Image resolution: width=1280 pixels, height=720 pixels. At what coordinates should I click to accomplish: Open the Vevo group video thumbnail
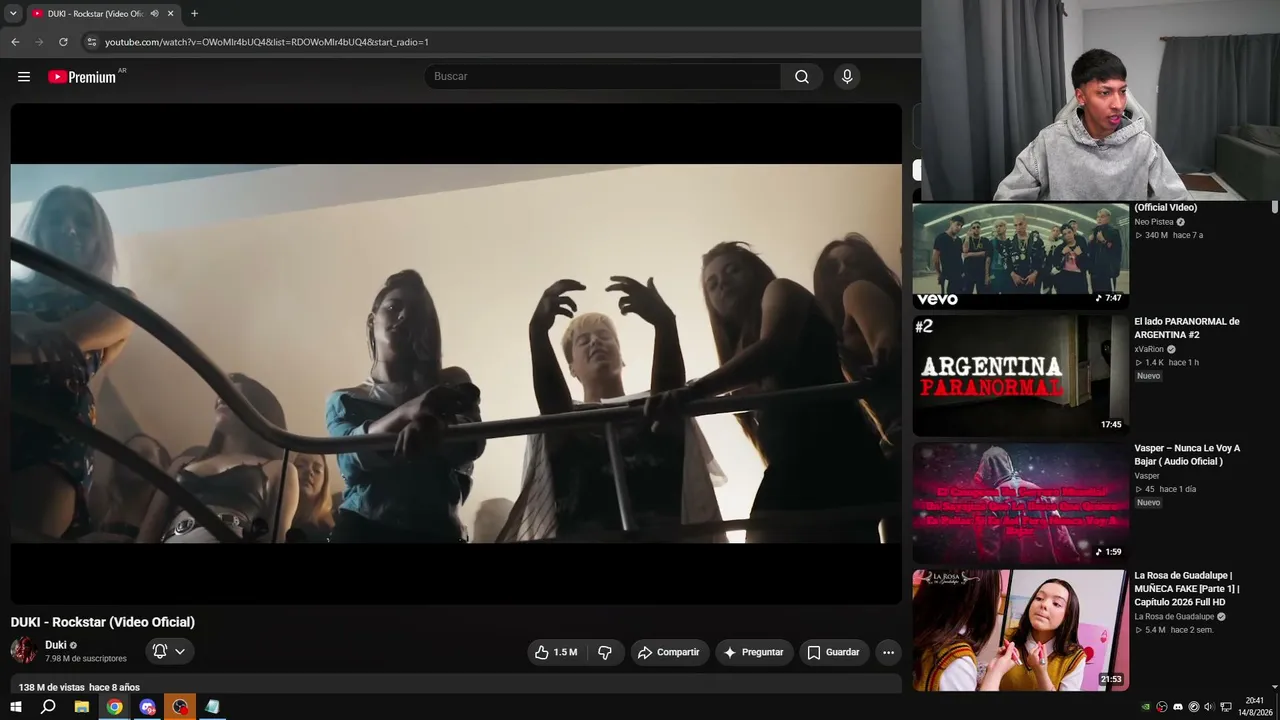tap(1020, 256)
